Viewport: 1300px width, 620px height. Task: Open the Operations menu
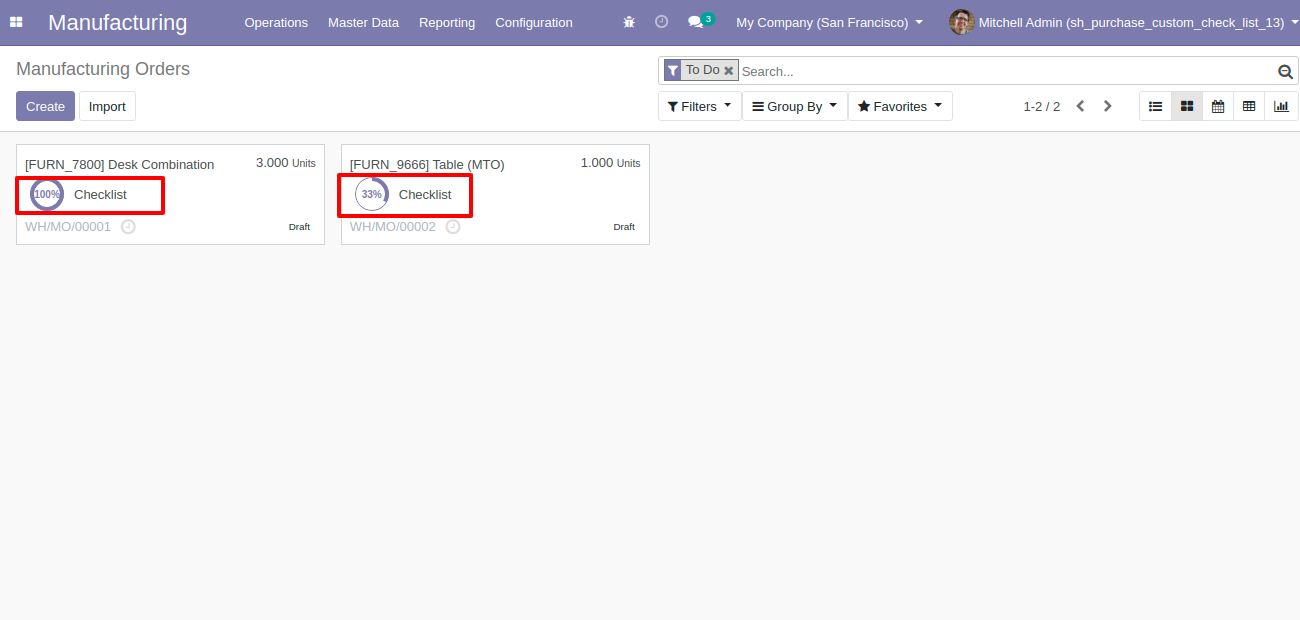click(276, 22)
